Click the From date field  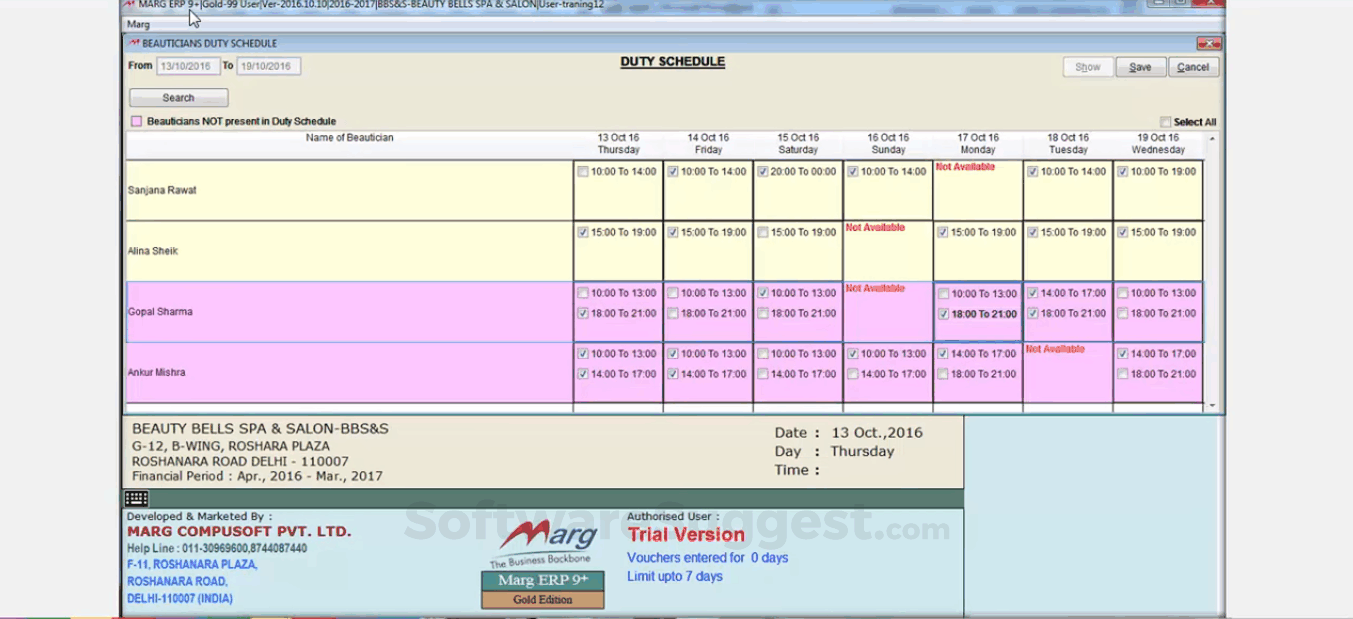point(188,66)
